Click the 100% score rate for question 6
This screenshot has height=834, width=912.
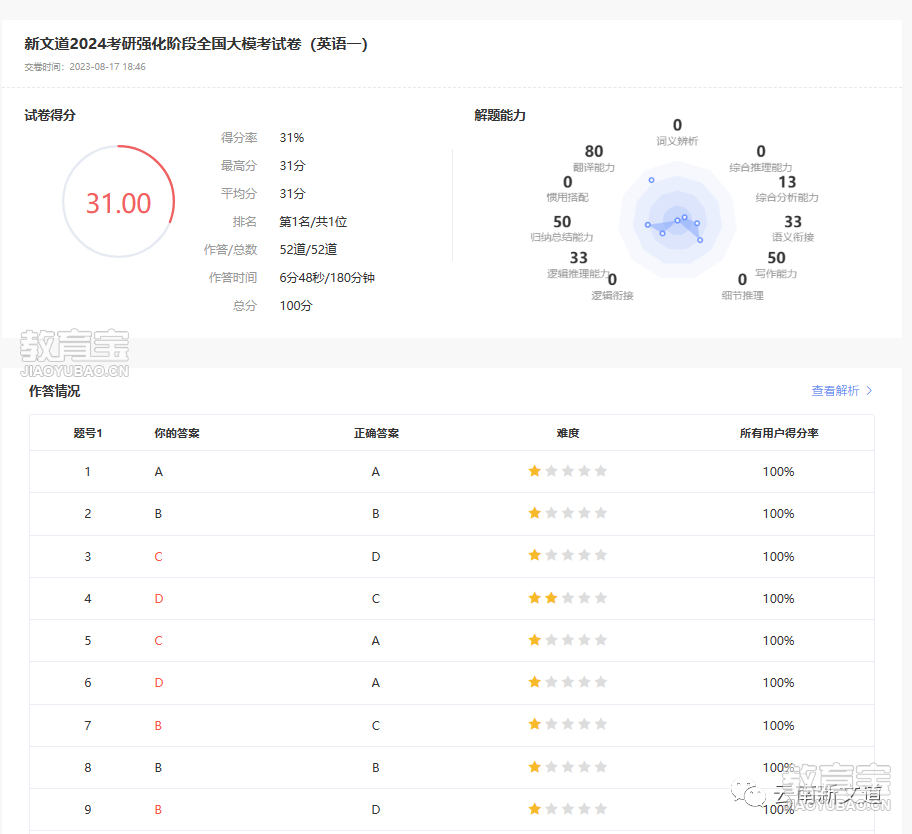pyautogui.click(x=778, y=682)
